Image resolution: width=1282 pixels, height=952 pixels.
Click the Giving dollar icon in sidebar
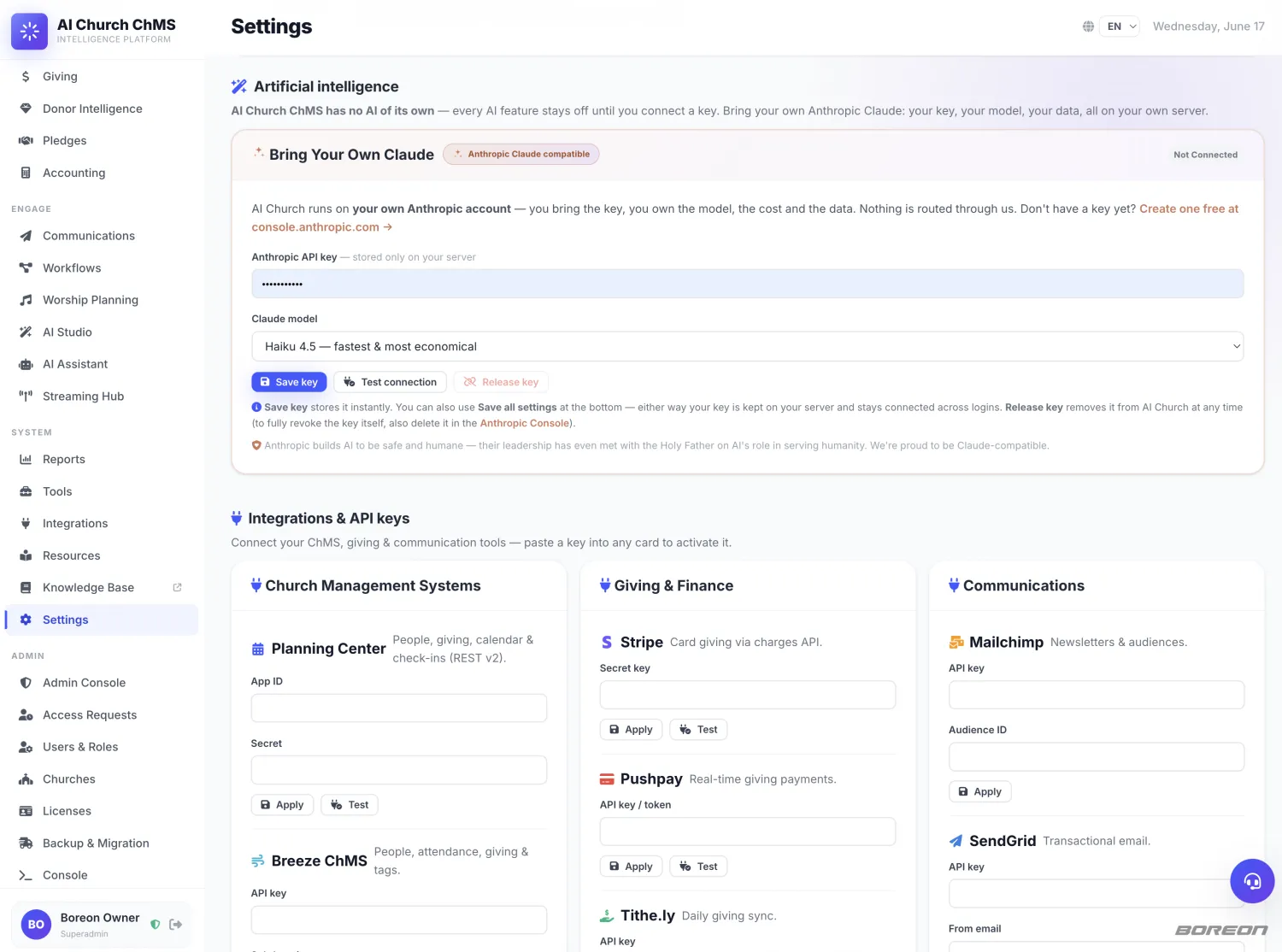[x=26, y=77]
